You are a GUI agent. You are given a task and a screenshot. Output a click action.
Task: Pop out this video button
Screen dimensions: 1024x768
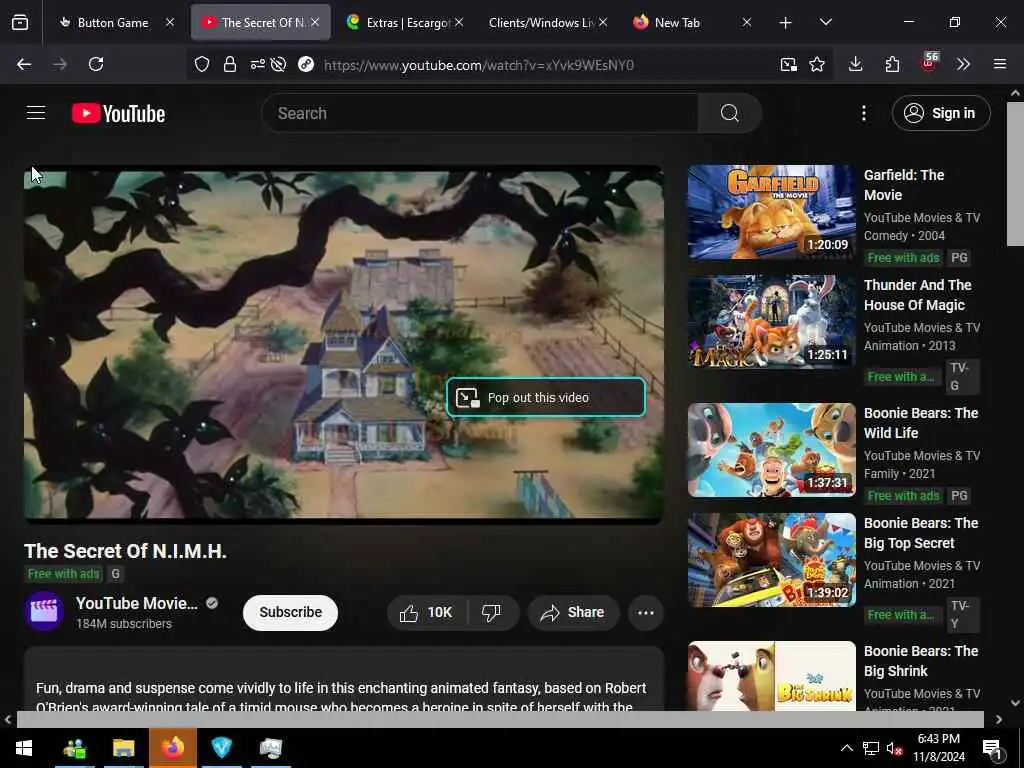pyautogui.click(x=546, y=397)
